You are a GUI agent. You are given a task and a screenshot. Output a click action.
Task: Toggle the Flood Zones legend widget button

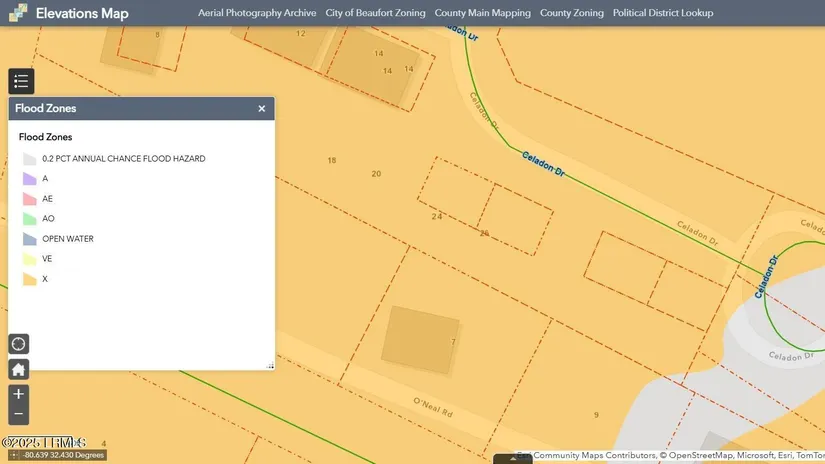click(x=21, y=81)
